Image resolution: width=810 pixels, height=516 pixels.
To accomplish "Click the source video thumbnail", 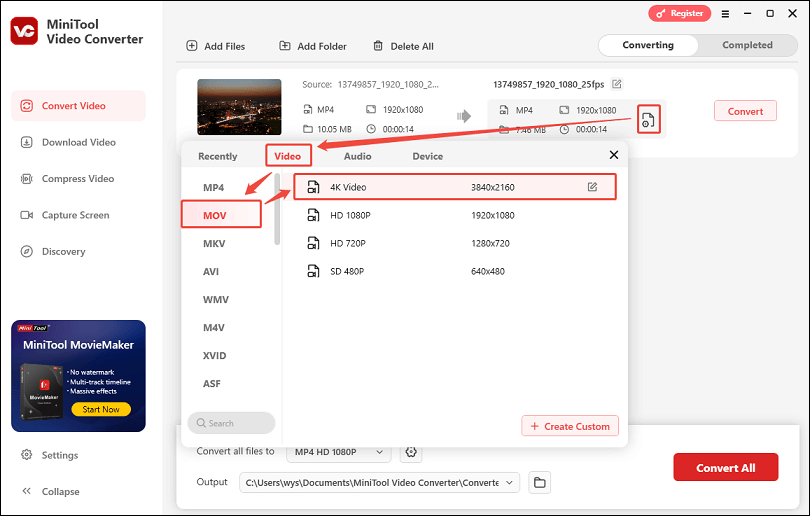I will tap(239, 107).
